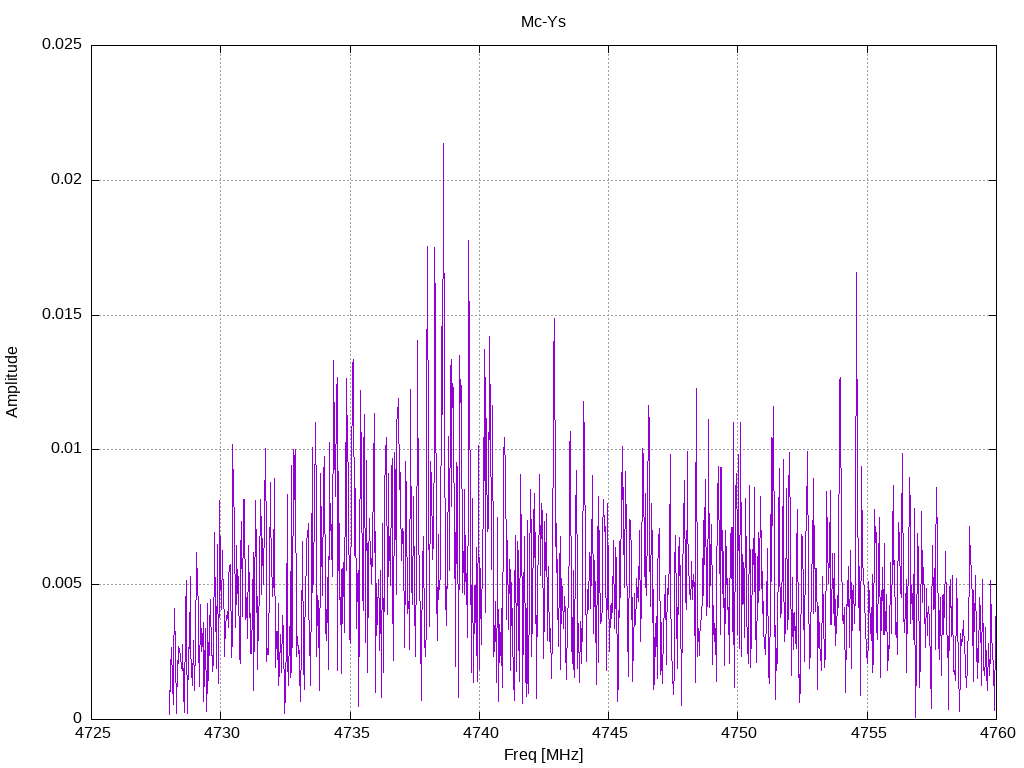
Task: Click the 4745 x-axis tick label
Action: click(x=609, y=733)
